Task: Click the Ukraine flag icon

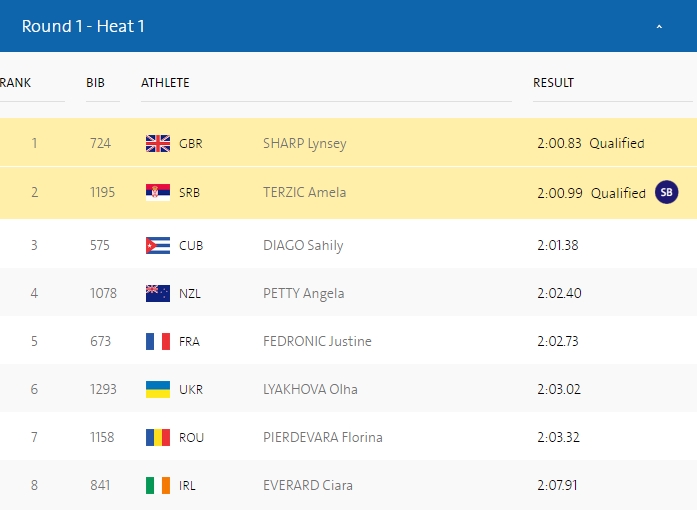Action: tap(158, 389)
